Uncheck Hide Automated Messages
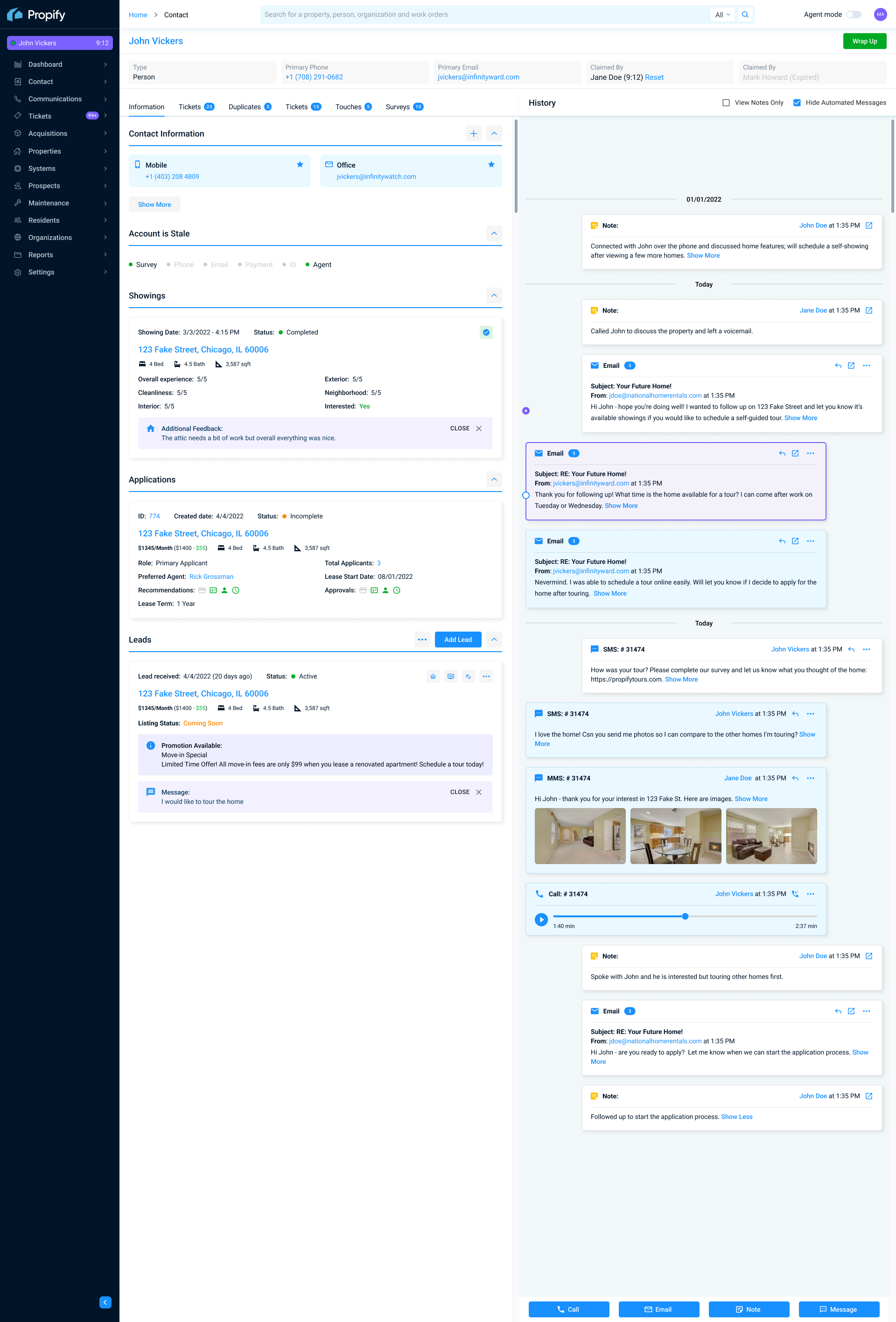Image resolution: width=896 pixels, height=1322 pixels. click(797, 103)
